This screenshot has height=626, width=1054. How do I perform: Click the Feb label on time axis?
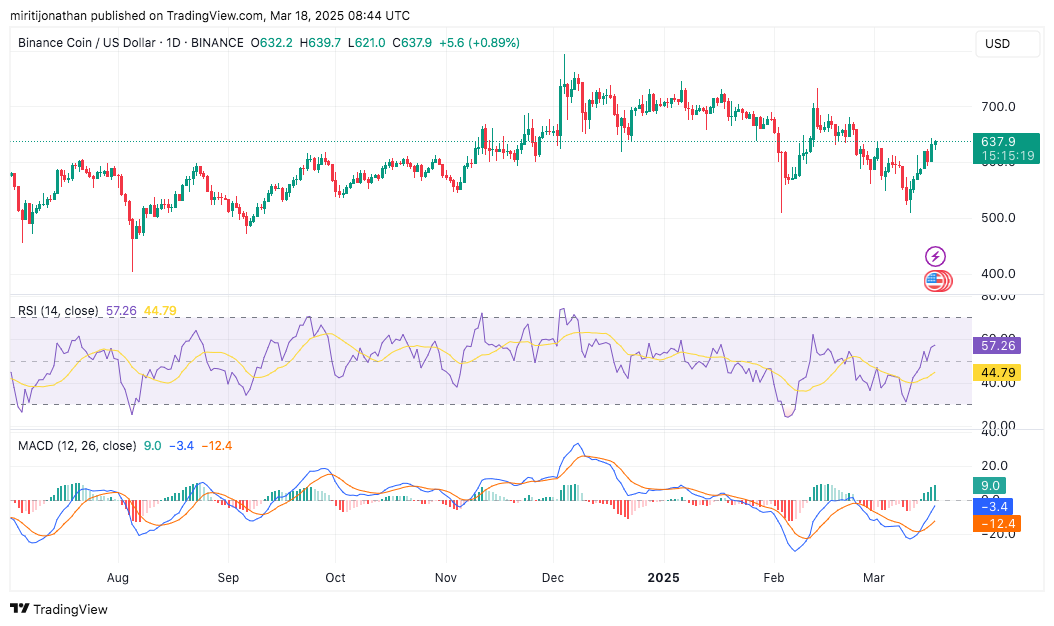click(x=774, y=578)
